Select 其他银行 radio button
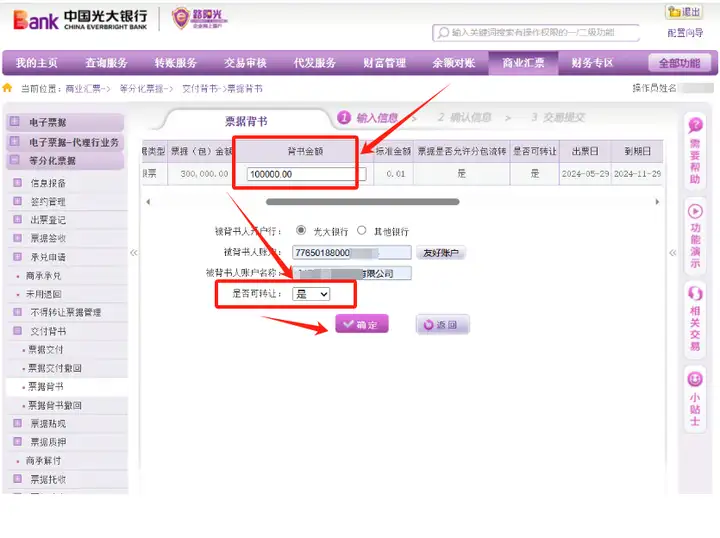 tap(362, 230)
